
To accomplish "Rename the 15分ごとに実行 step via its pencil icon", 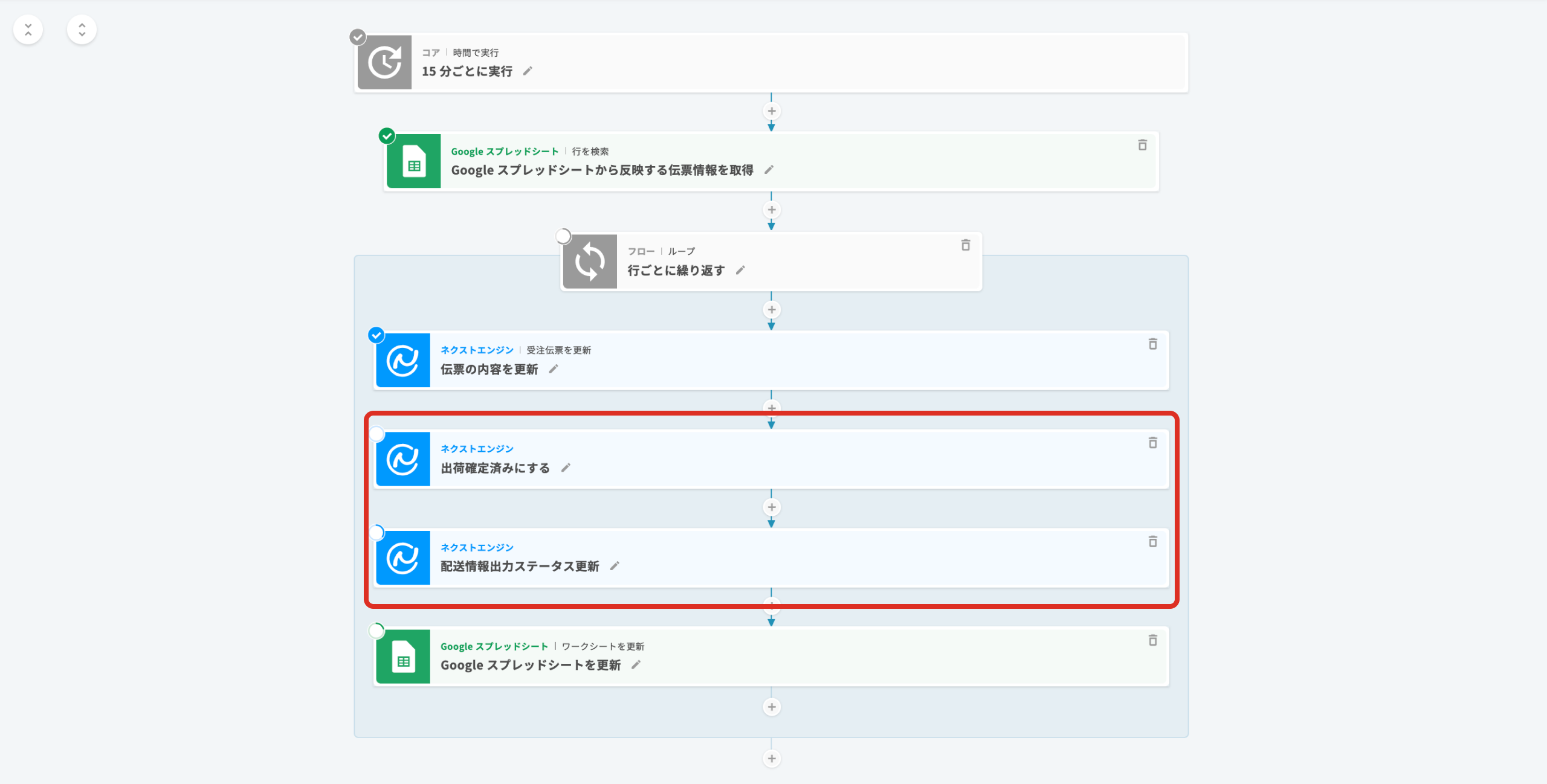I will tap(528, 71).
